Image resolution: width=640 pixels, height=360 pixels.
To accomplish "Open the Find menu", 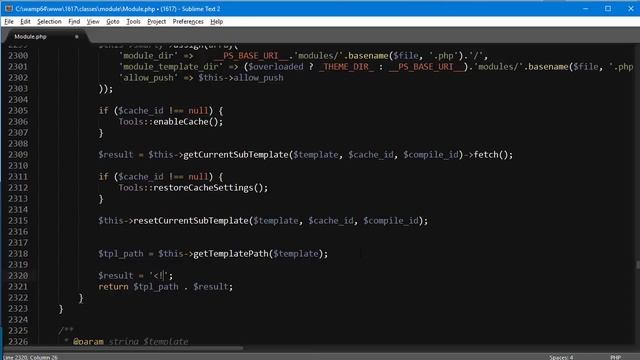I will click(x=74, y=22).
